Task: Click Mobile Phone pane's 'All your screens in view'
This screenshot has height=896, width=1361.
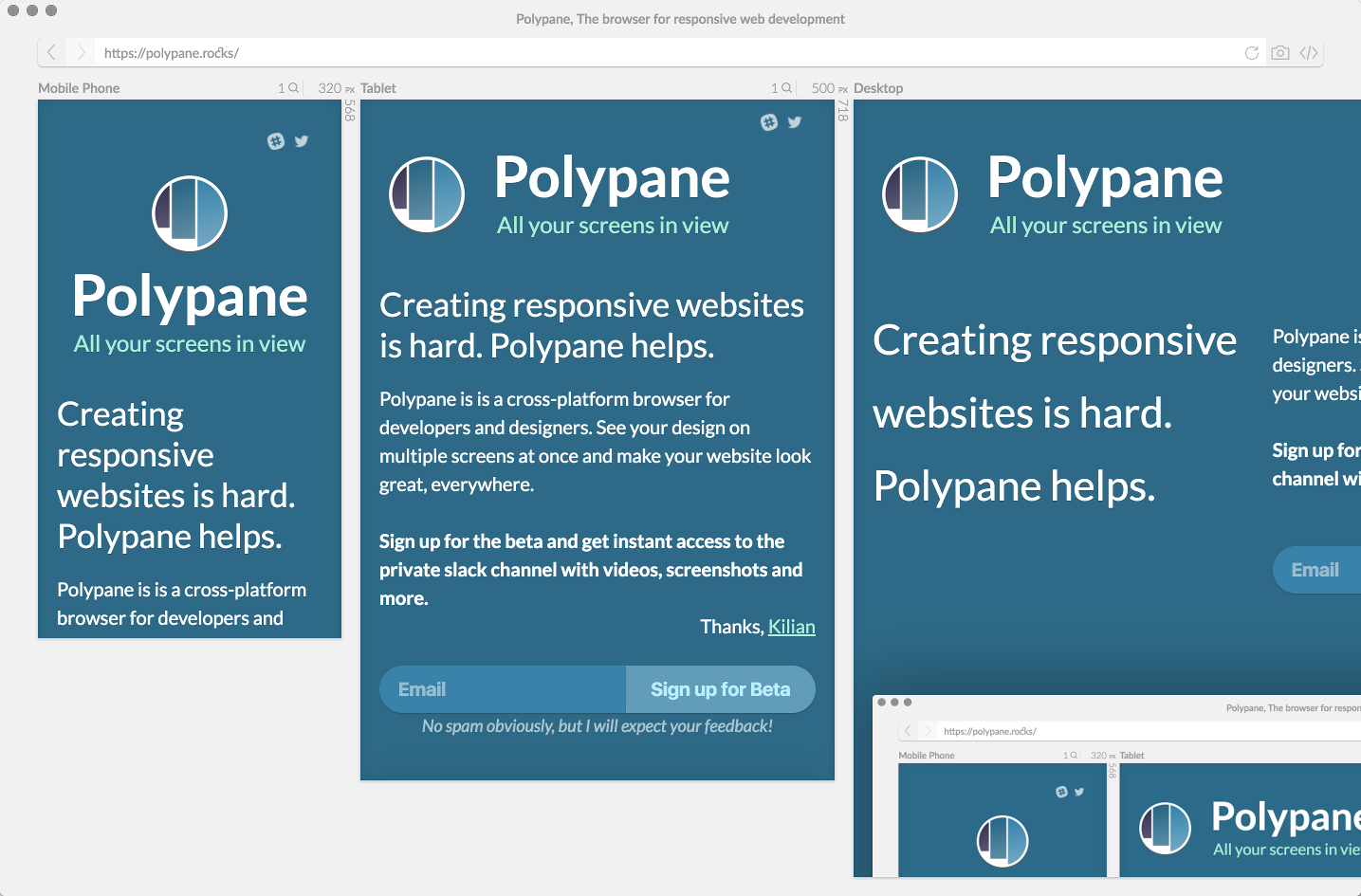Action: tap(190, 344)
